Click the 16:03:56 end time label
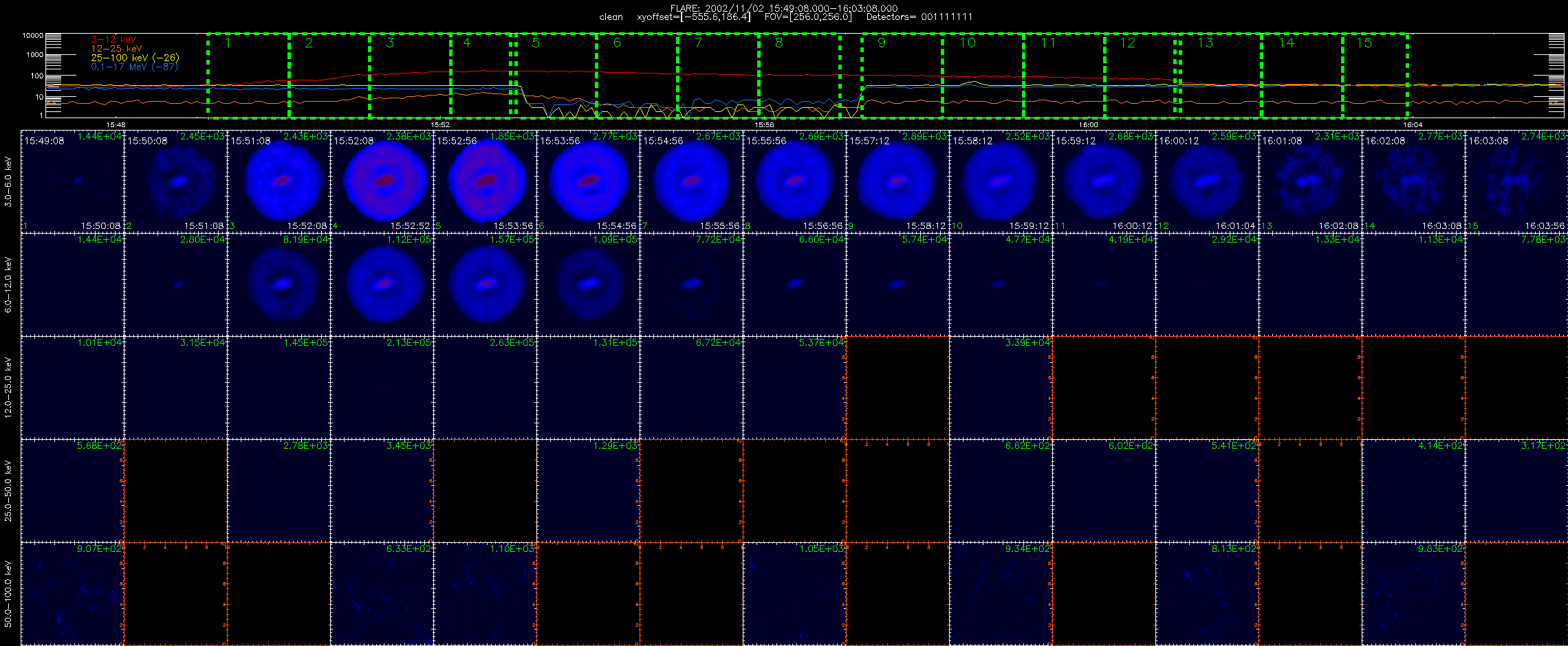1568x646 pixels. click(x=1545, y=226)
